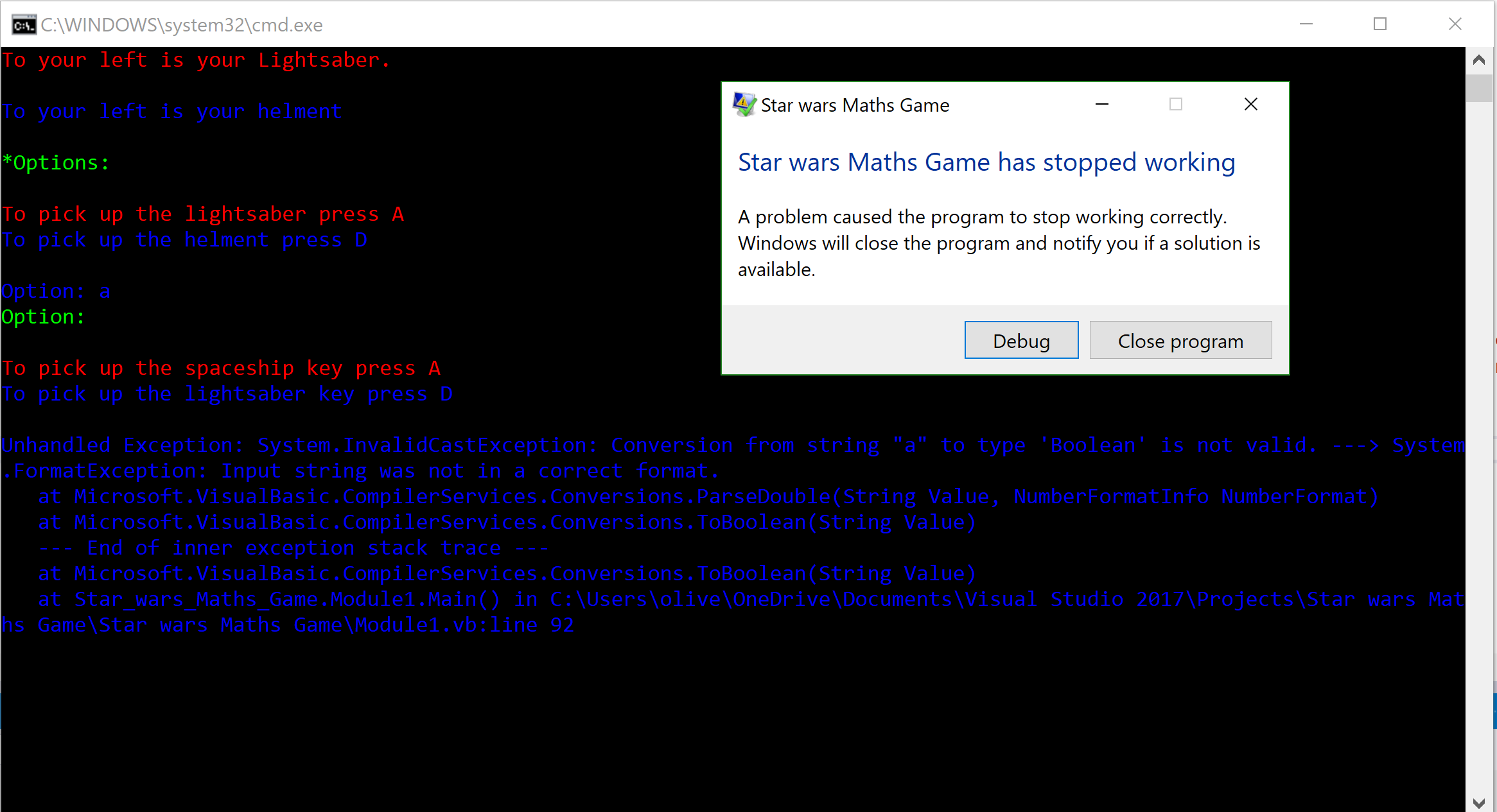
Task: Click the 'Option: a' line in console
Action: [57, 291]
